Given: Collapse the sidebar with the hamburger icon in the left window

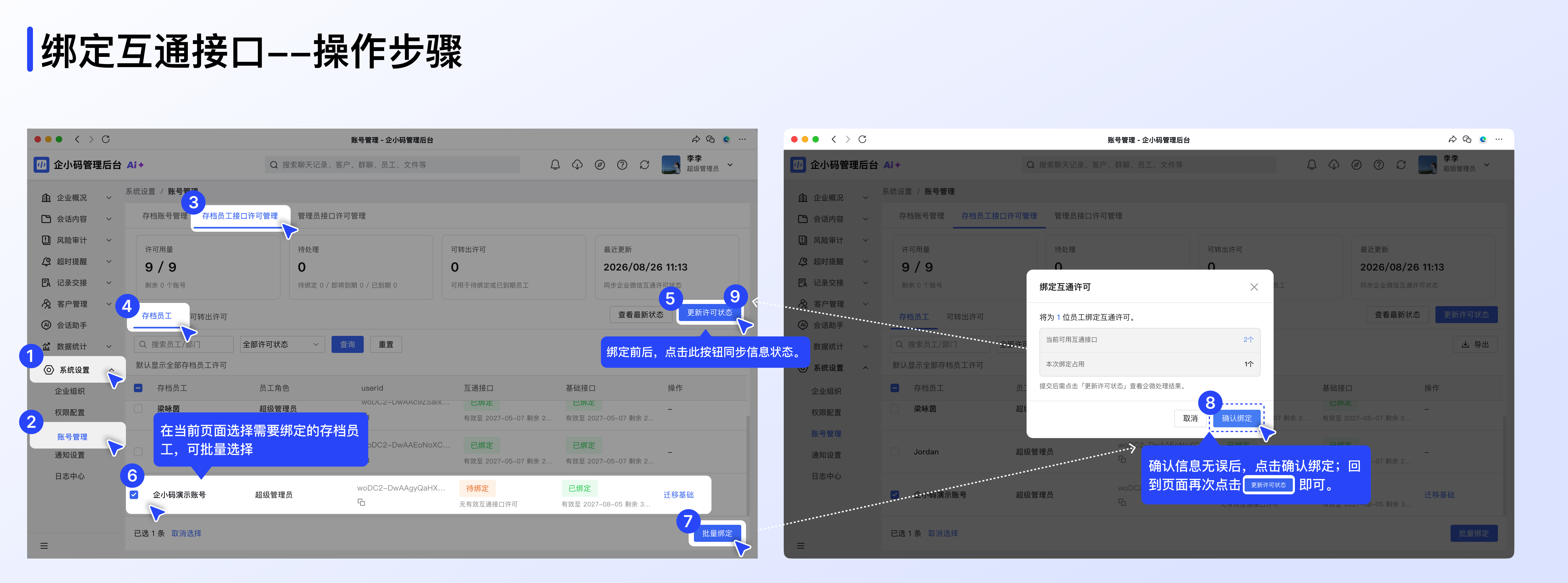Looking at the screenshot, I should point(44,546).
